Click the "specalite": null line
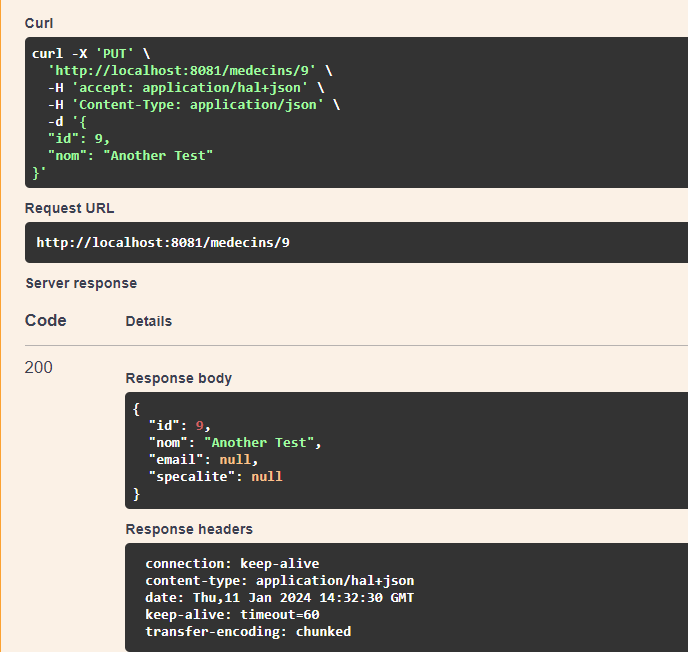Image resolution: width=688 pixels, height=652 pixels. (x=215, y=477)
